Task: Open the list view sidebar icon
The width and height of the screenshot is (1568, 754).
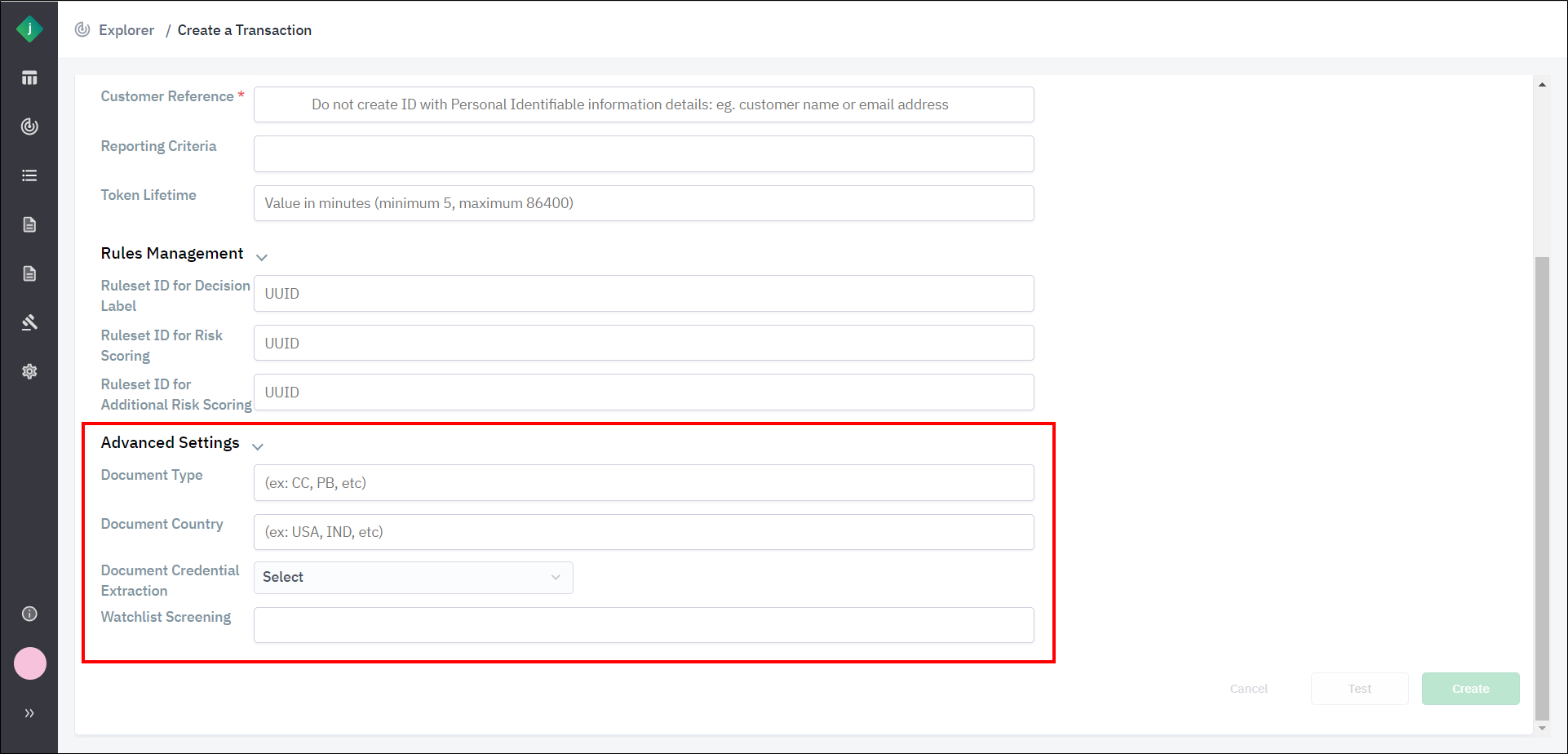Action: [x=29, y=175]
